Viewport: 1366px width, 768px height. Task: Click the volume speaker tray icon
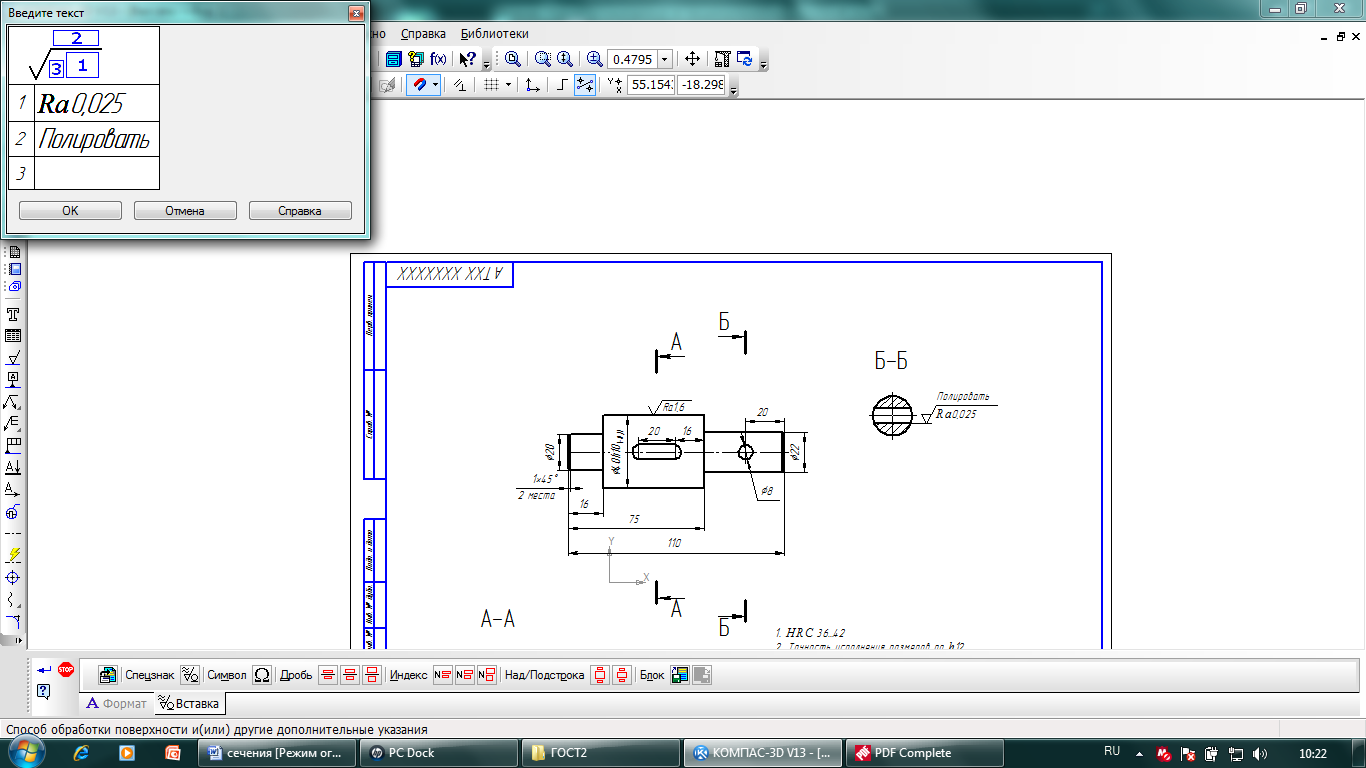(x=1259, y=753)
